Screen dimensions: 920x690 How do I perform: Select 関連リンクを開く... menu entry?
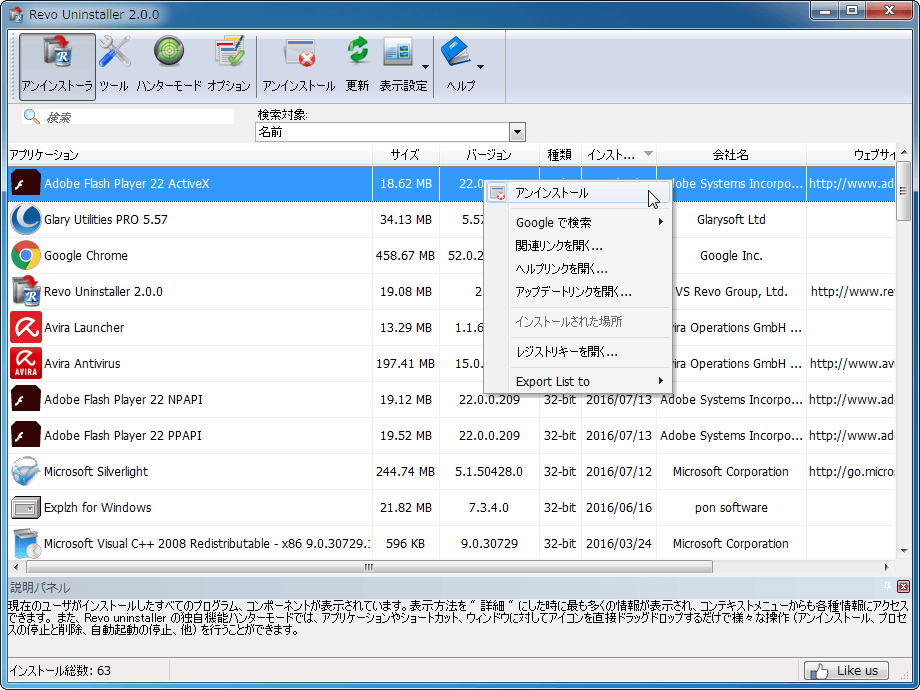(578, 246)
